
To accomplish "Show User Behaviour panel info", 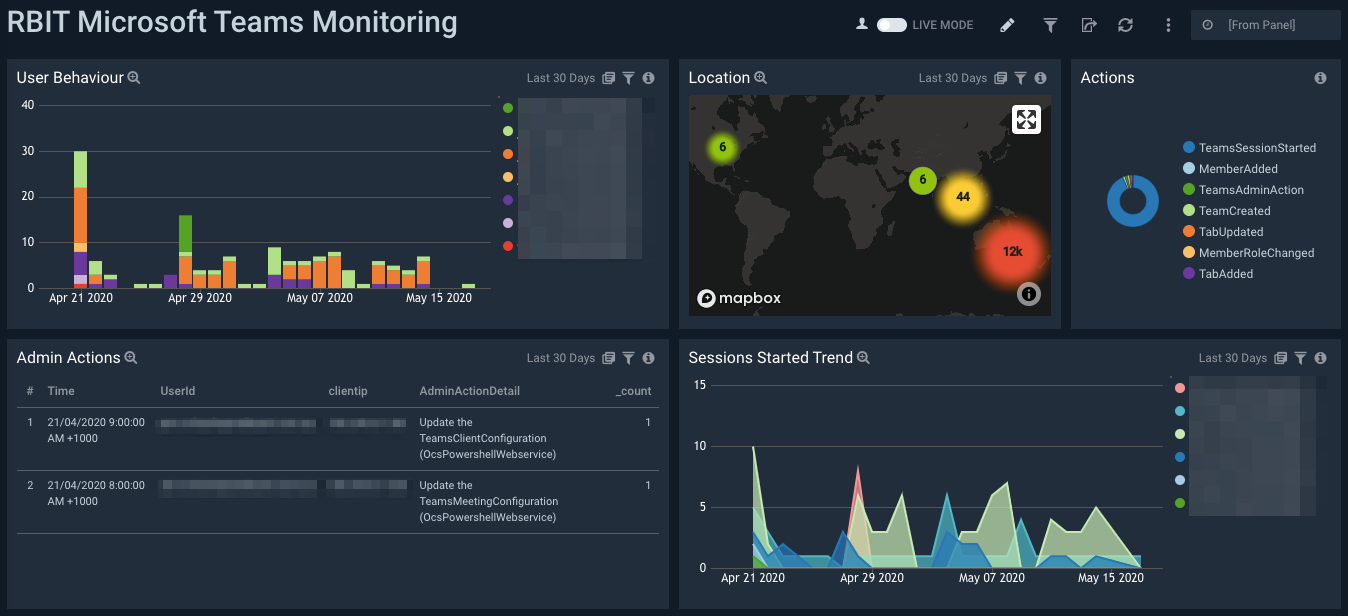I will (648, 78).
